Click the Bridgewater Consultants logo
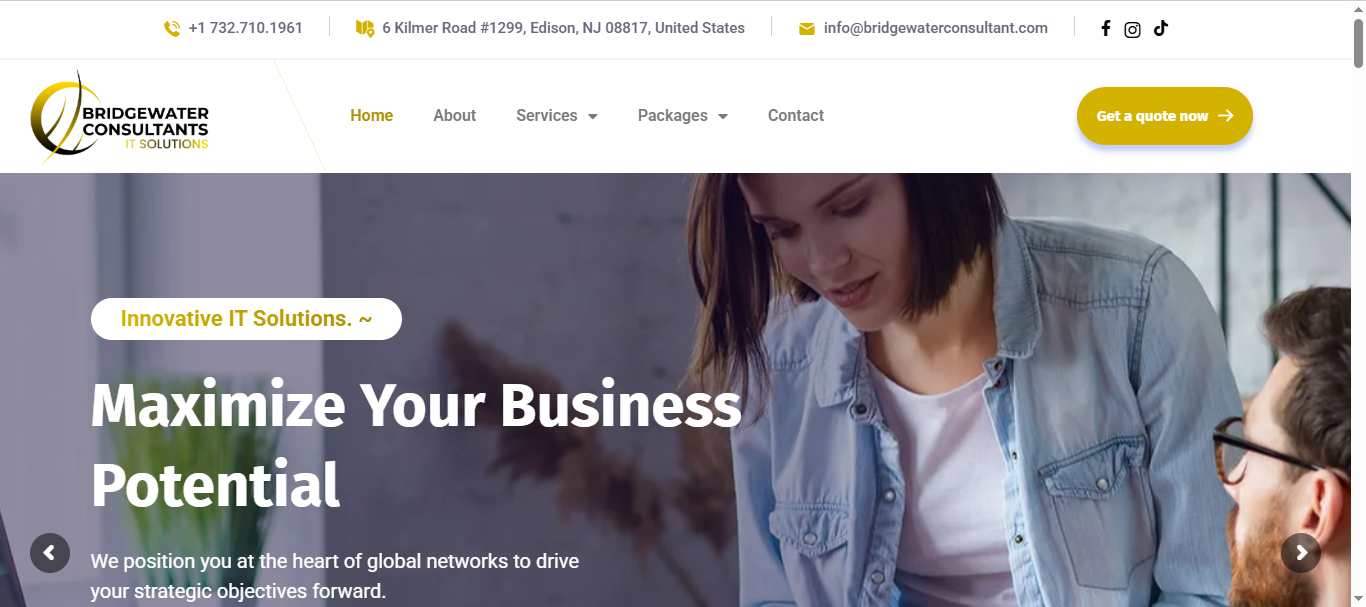This screenshot has height=607, width=1366. coord(120,115)
